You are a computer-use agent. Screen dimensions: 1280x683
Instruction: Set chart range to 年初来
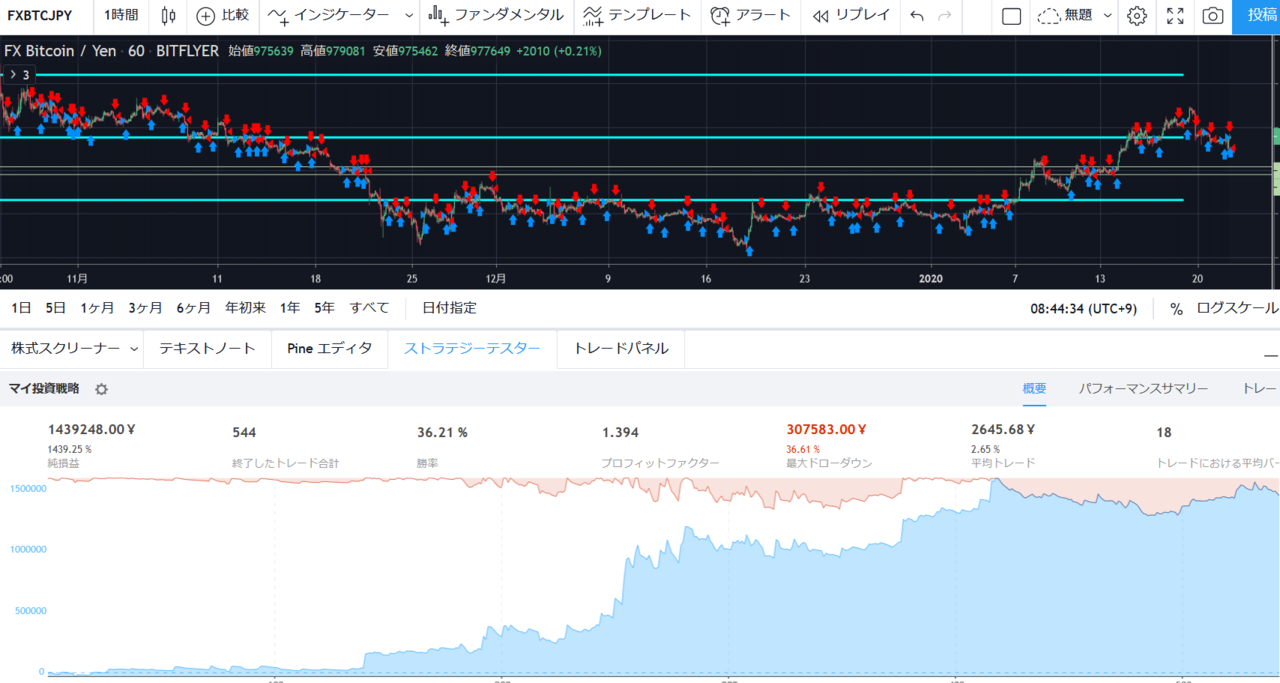pyautogui.click(x=245, y=308)
